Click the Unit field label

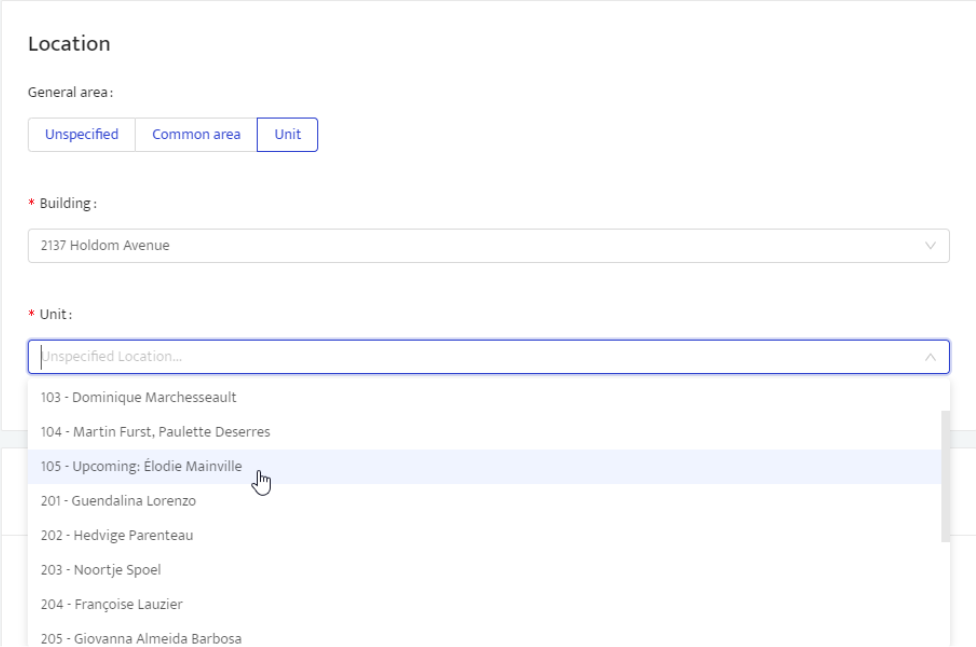(55, 314)
